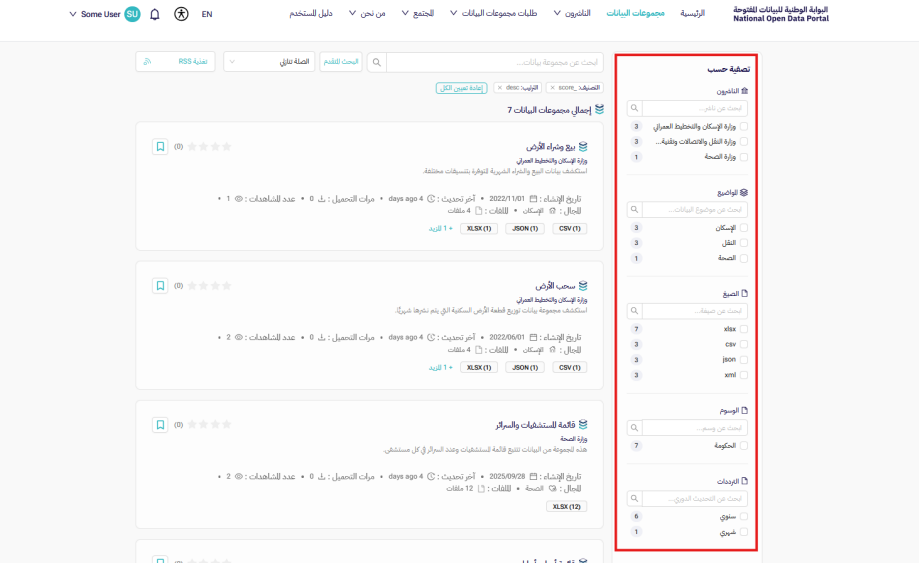Expand the المجتمع navigation dropdown
The height and width of the screenshot is (563, 919).
(418, 14)
